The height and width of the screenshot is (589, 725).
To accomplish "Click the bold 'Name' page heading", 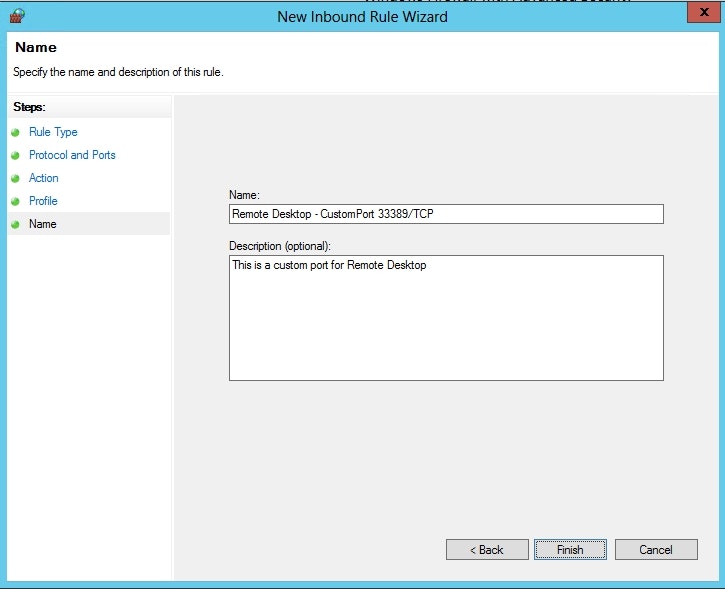I will pos(36,47).
